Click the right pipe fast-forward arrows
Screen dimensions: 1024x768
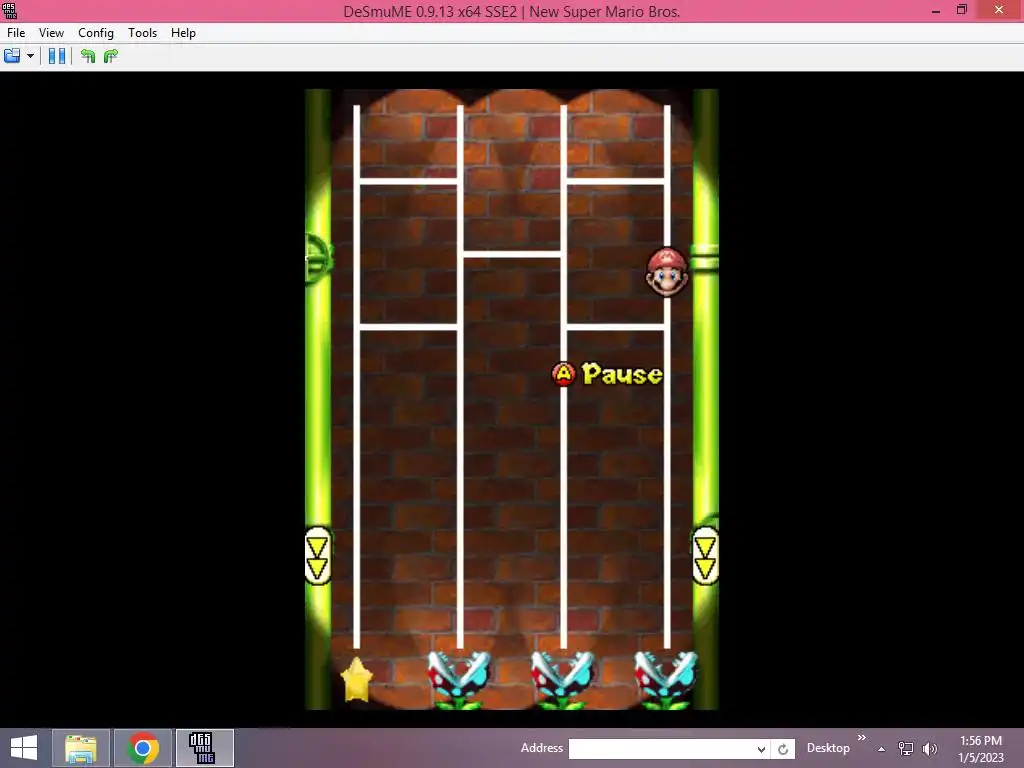[x=705, y=556]
